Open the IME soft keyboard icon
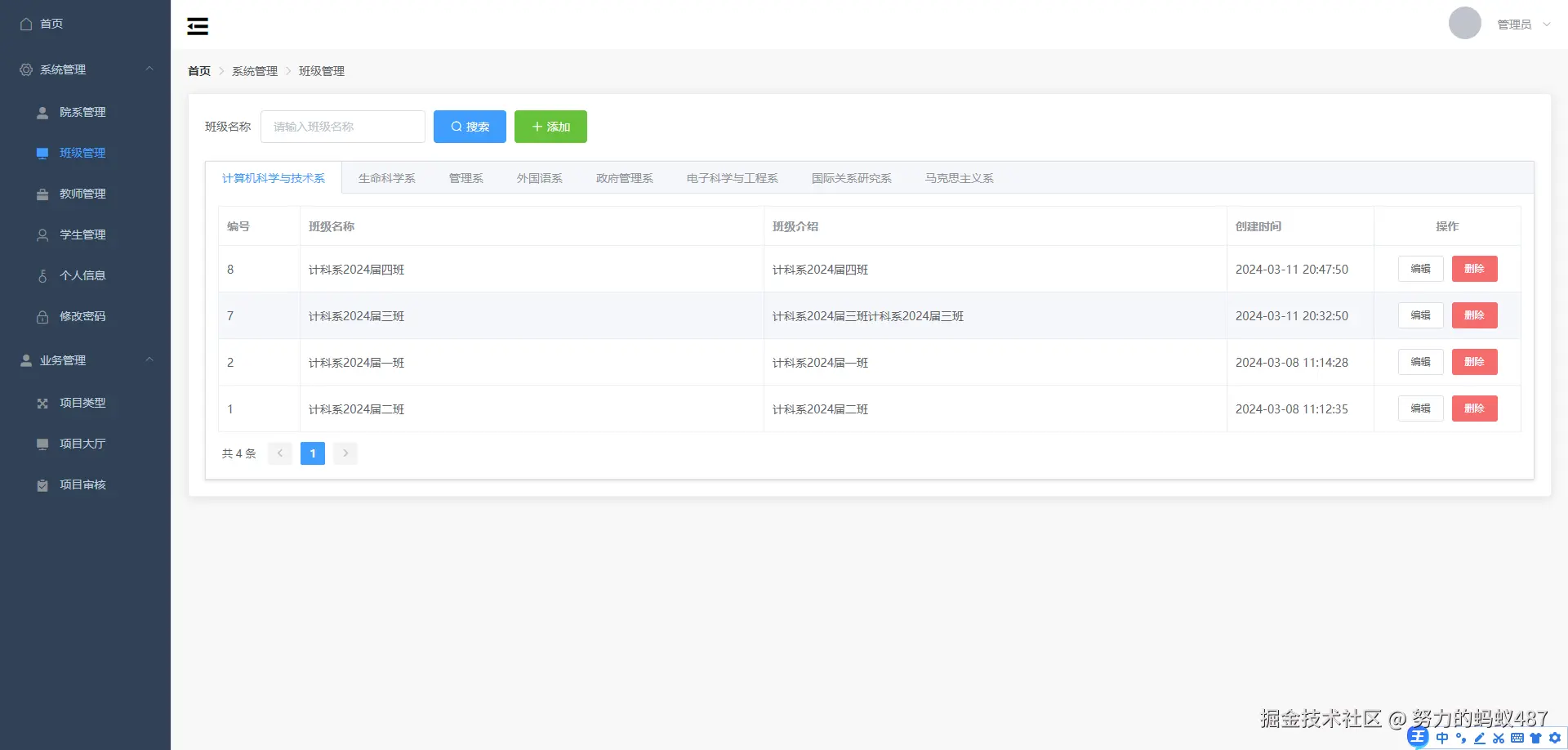1568x750 pixels. pos(1517,738)
